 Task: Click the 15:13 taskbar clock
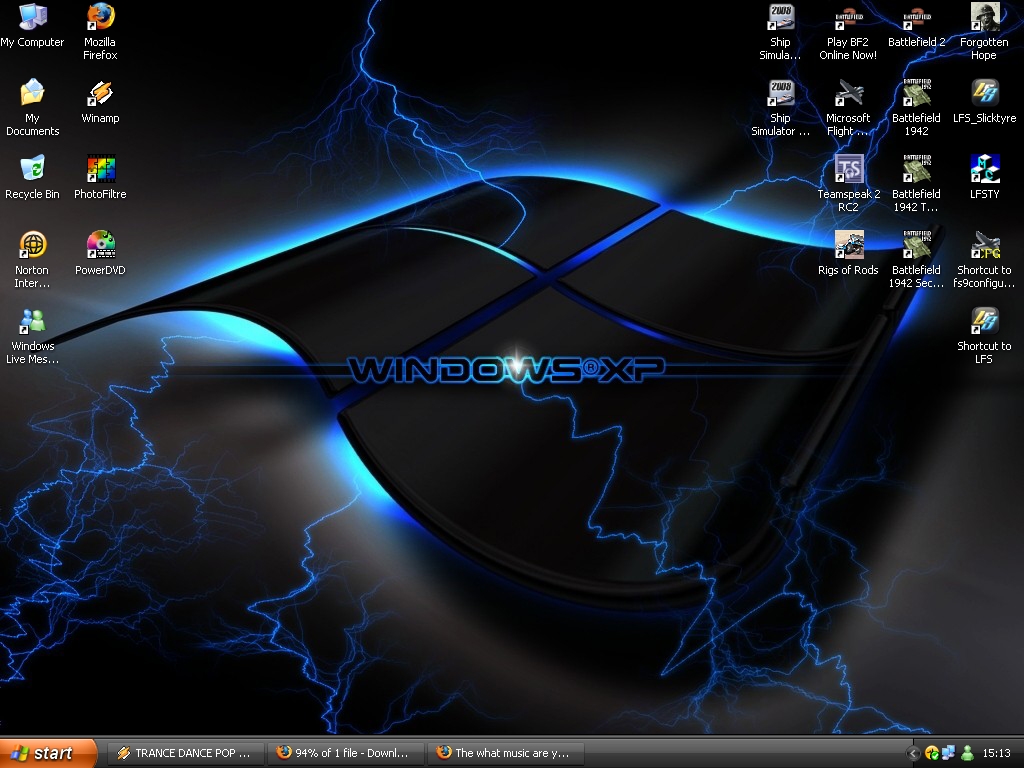coord(997,754)
